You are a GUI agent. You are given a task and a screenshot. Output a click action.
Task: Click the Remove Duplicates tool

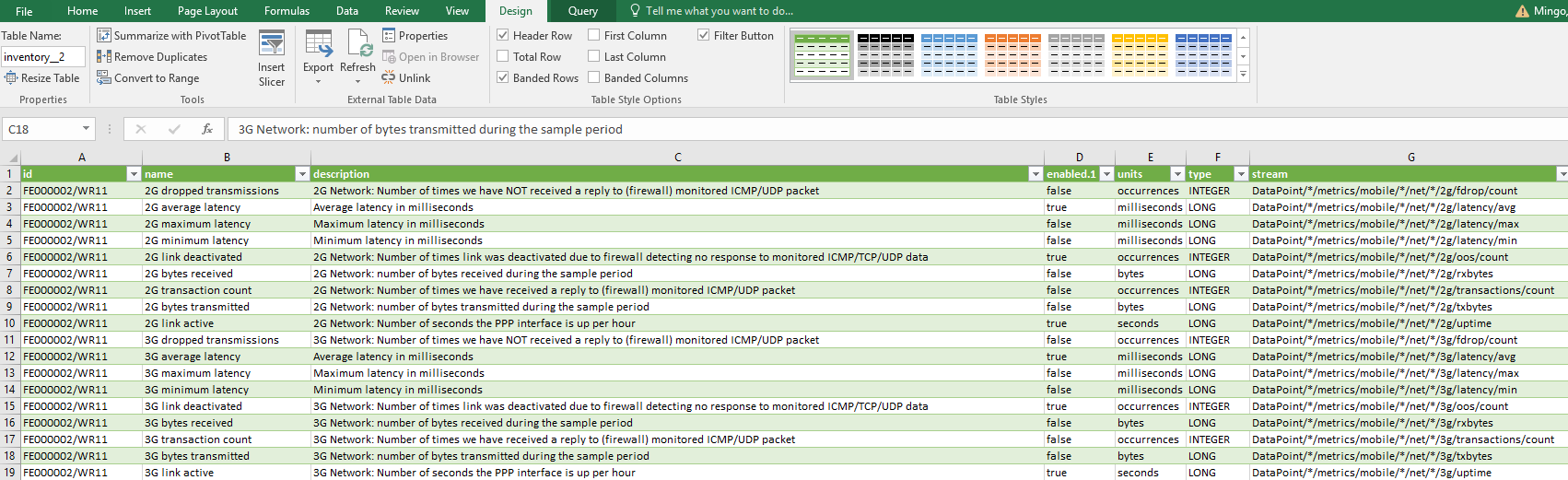(x=152, y=56)
